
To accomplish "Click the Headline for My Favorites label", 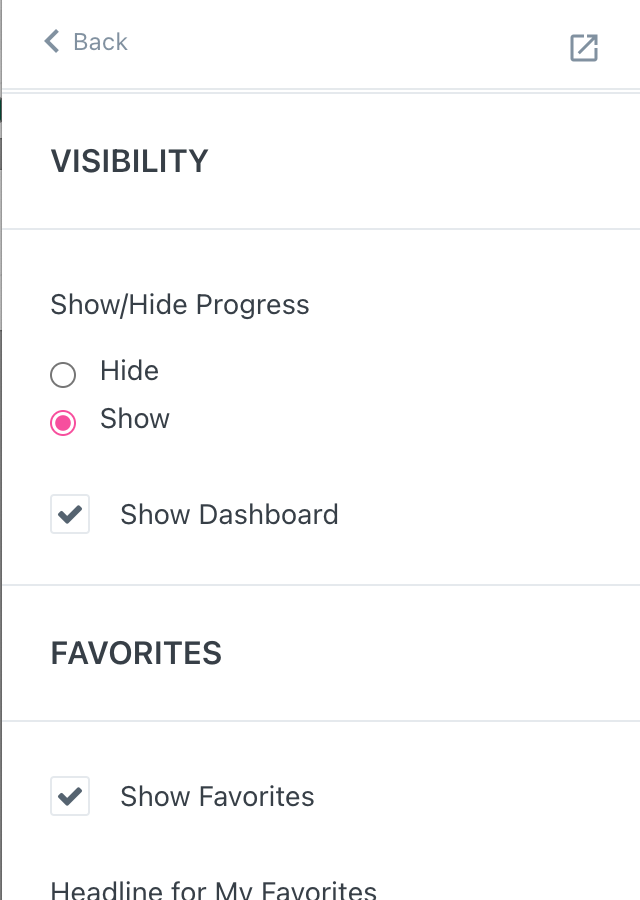I will [x=213, y=890].
